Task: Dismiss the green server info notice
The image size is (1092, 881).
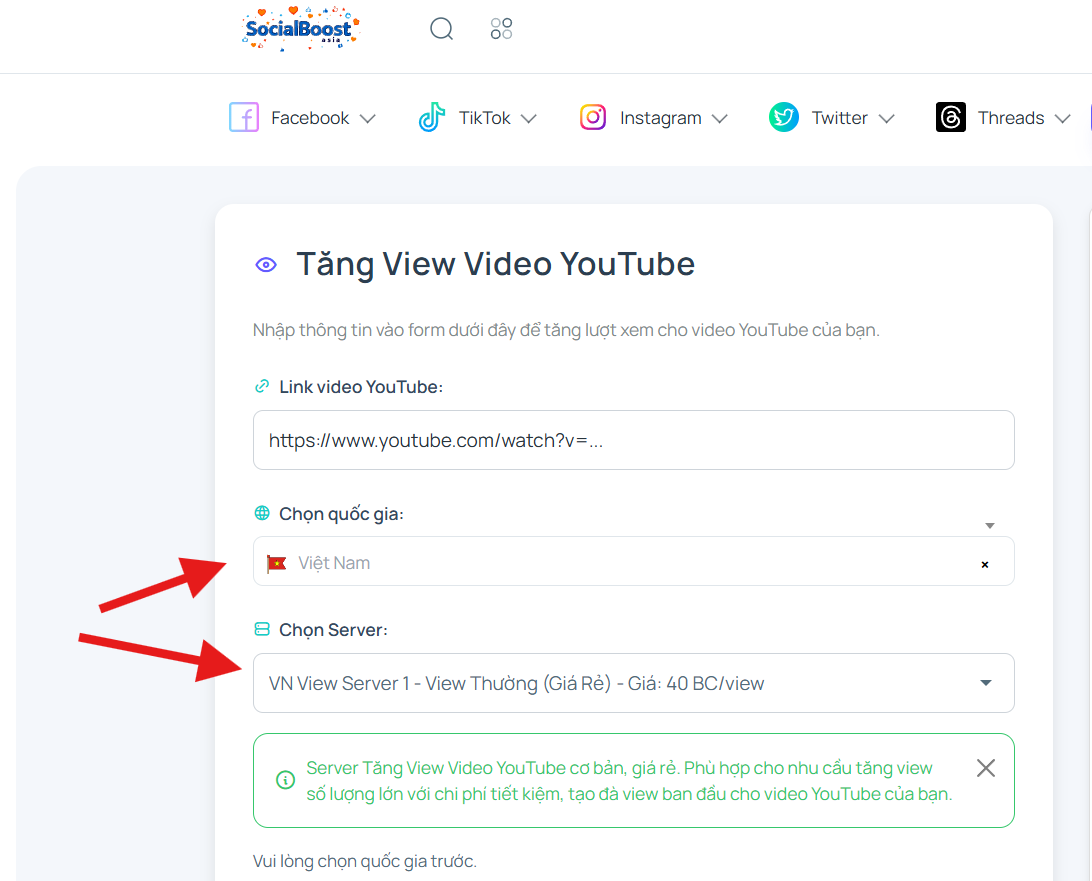Action: pyautogui.click(x=985, y=768)
